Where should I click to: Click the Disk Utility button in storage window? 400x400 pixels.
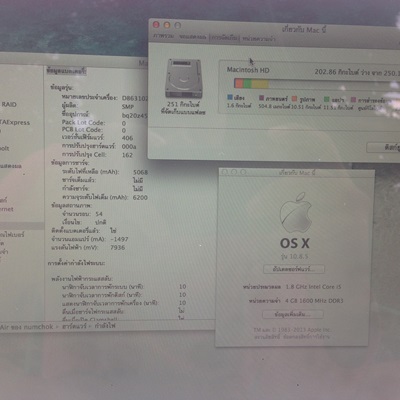click(383, 147)
